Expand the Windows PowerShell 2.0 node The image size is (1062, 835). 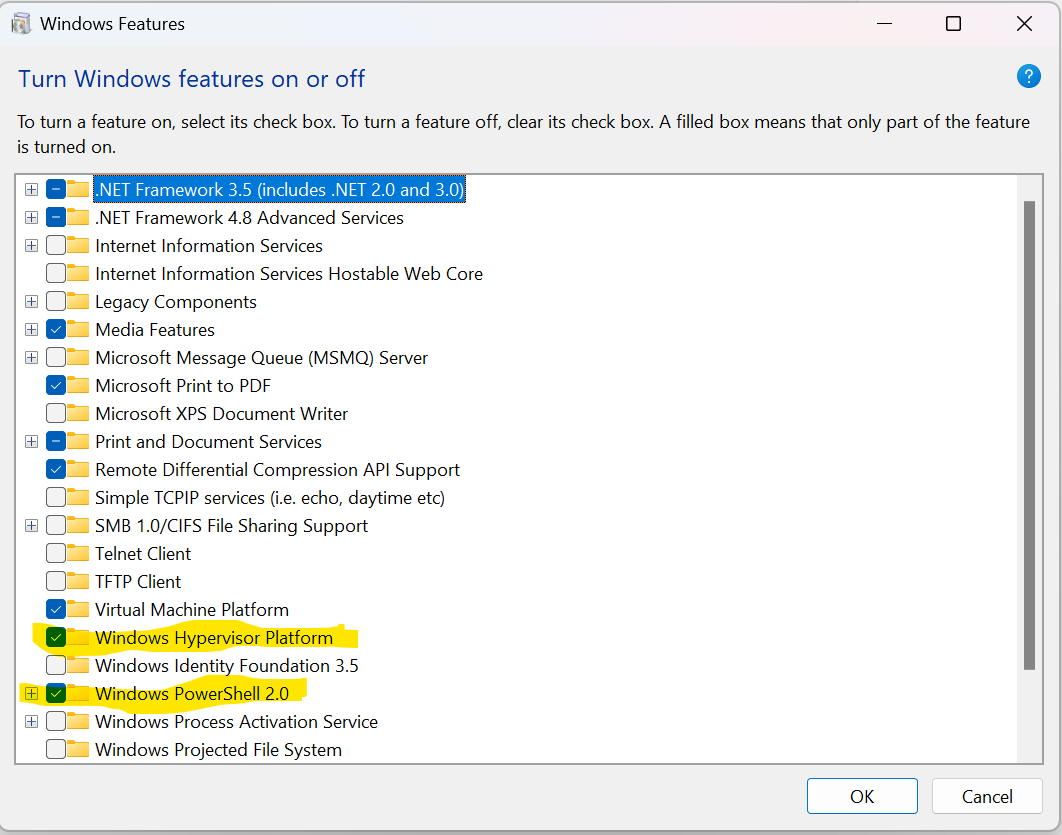click(31, 693)
